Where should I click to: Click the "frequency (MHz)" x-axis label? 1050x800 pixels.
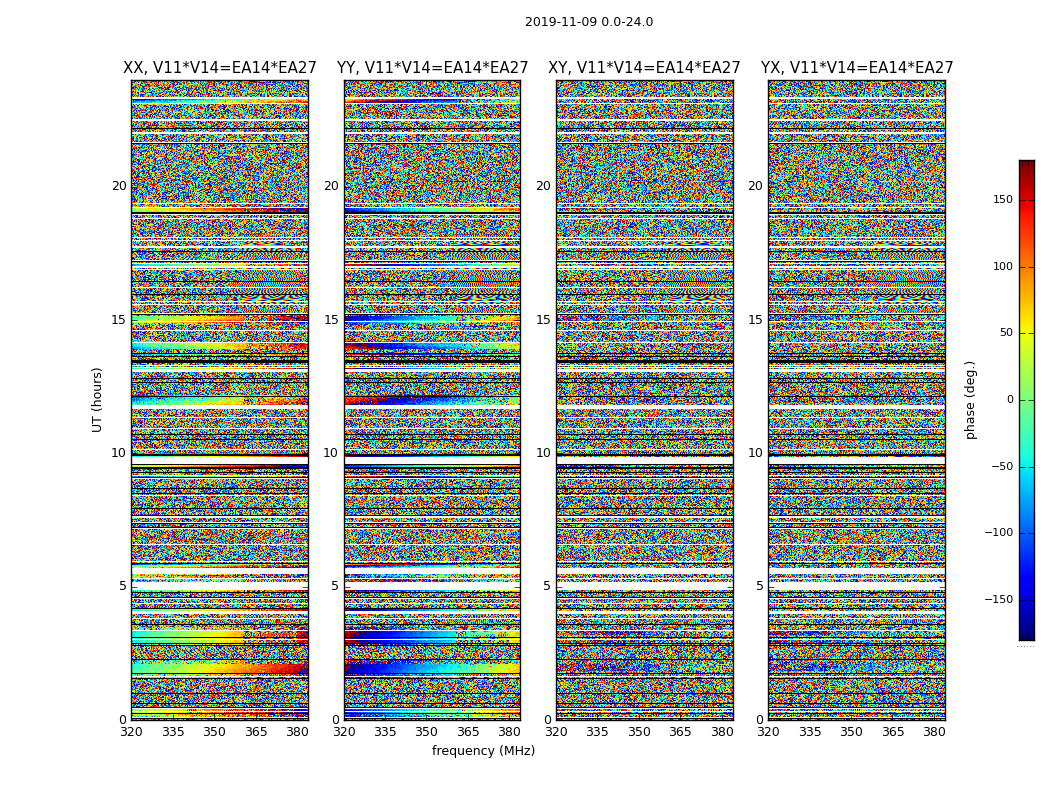tap(483, 750)
